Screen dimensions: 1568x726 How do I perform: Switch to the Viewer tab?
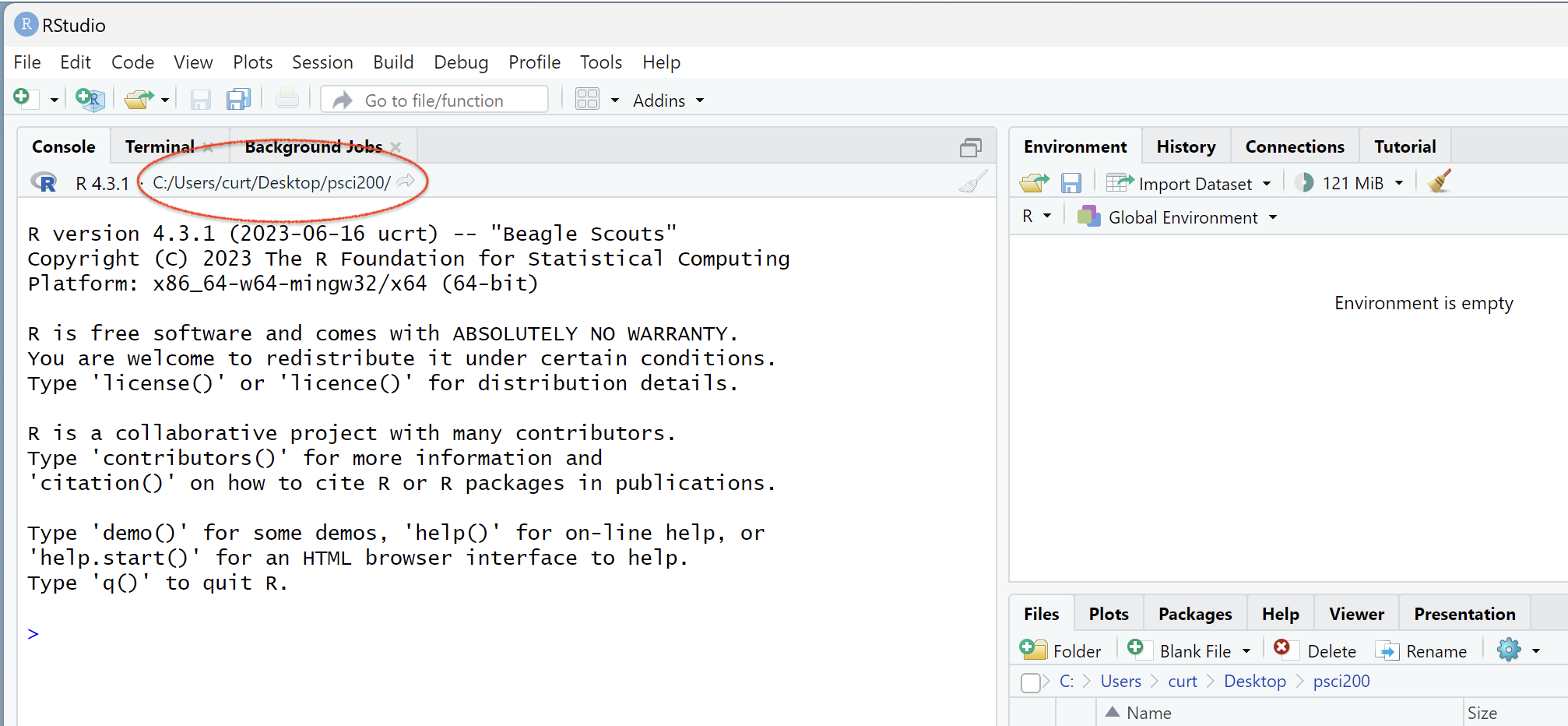pyautogui.click(x=1356, y=614)
